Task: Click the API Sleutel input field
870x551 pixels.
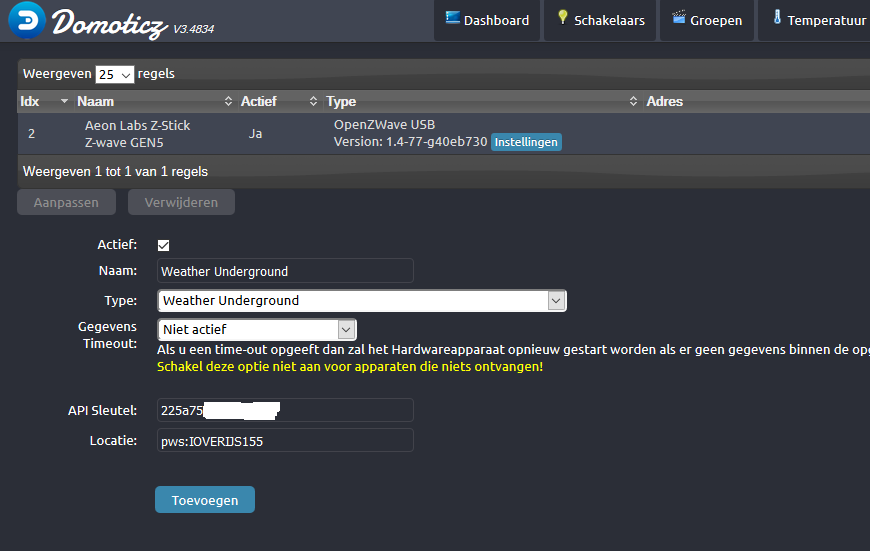Action: [285, 411]
